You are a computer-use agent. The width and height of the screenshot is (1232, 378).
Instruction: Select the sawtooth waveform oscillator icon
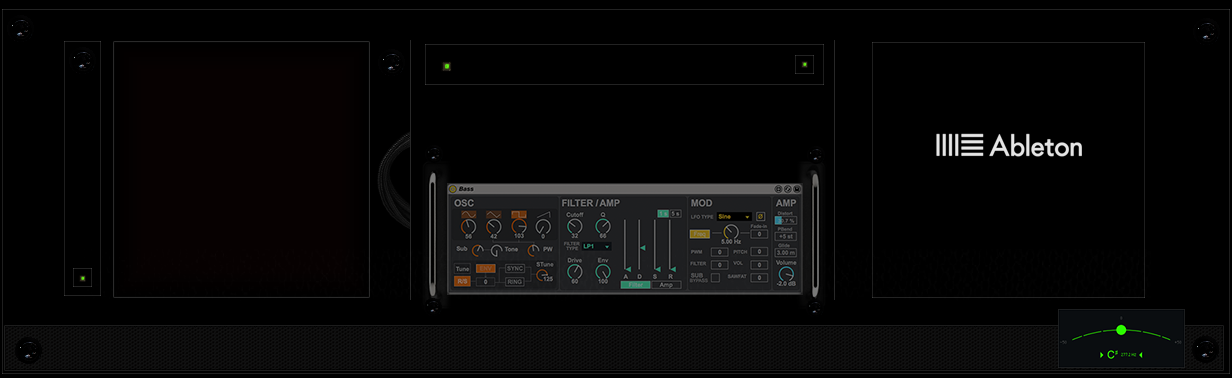[x=544, y=214]
